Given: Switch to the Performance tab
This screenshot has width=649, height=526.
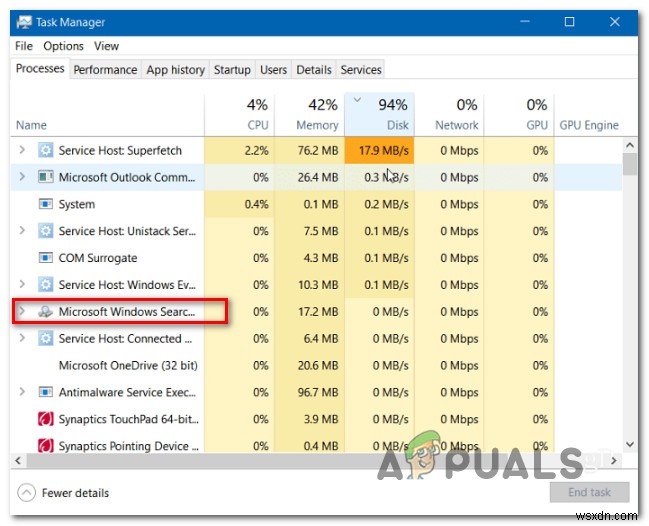Looking at the screenshot, I should coord(105,70).
